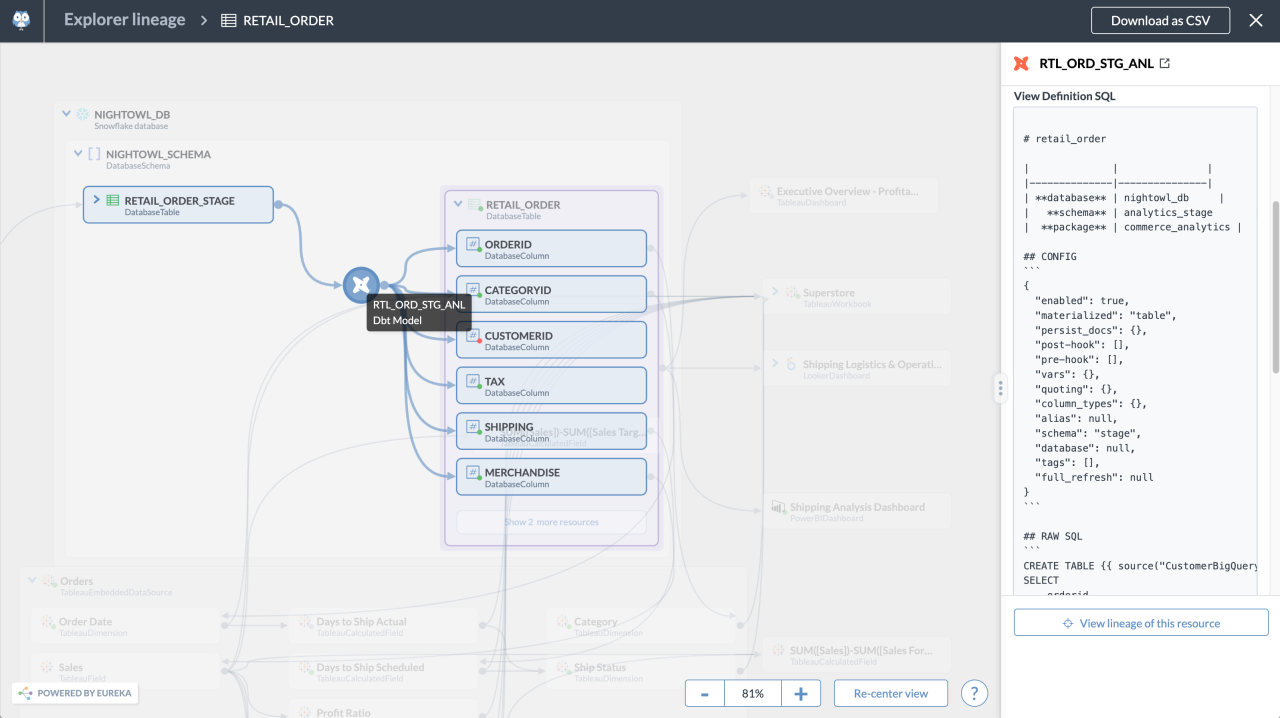Click the Powered by Eureka badge
Screen dimensions: 1280x718
74,693
